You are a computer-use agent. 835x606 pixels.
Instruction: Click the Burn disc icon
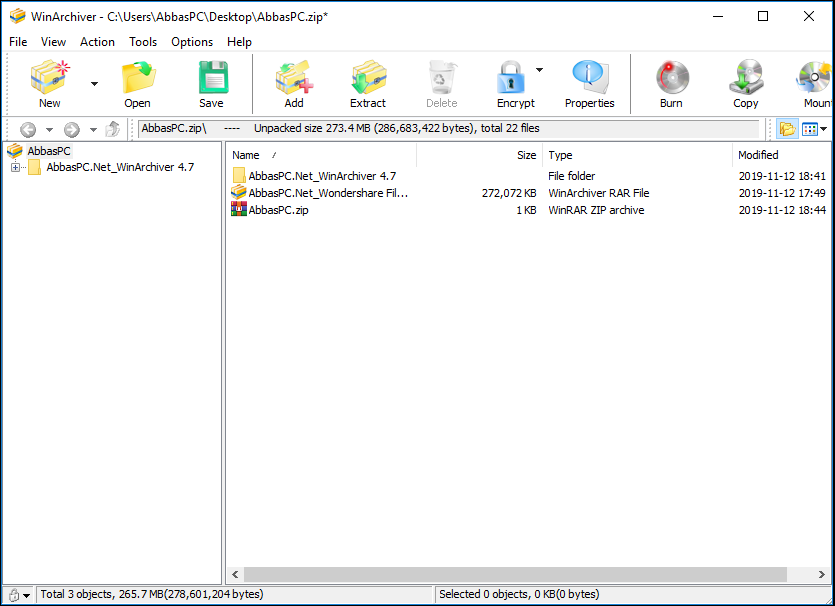(672, 77)
